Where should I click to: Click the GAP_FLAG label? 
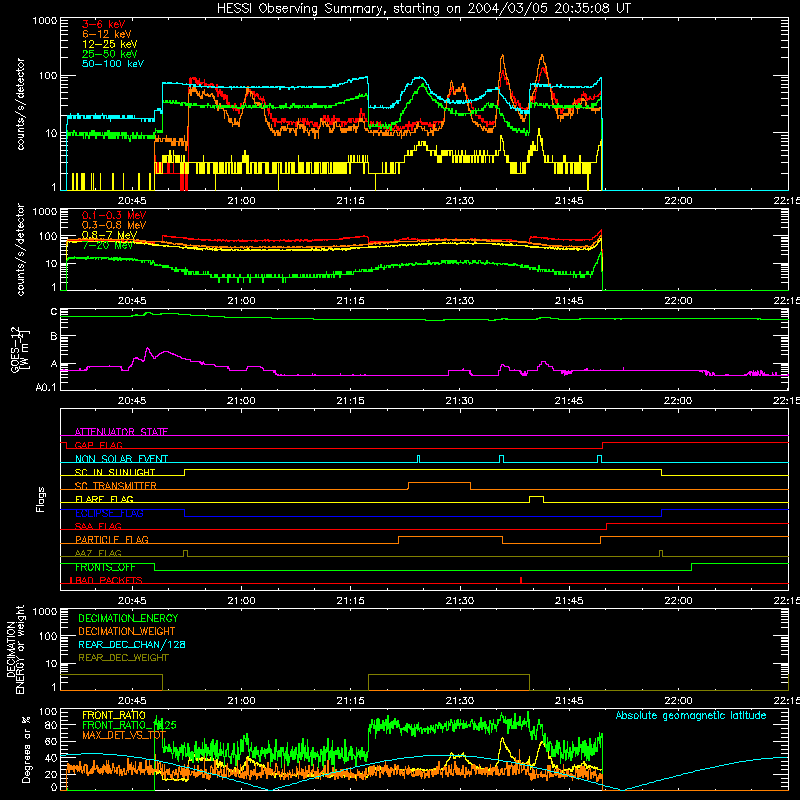point(98,445)
